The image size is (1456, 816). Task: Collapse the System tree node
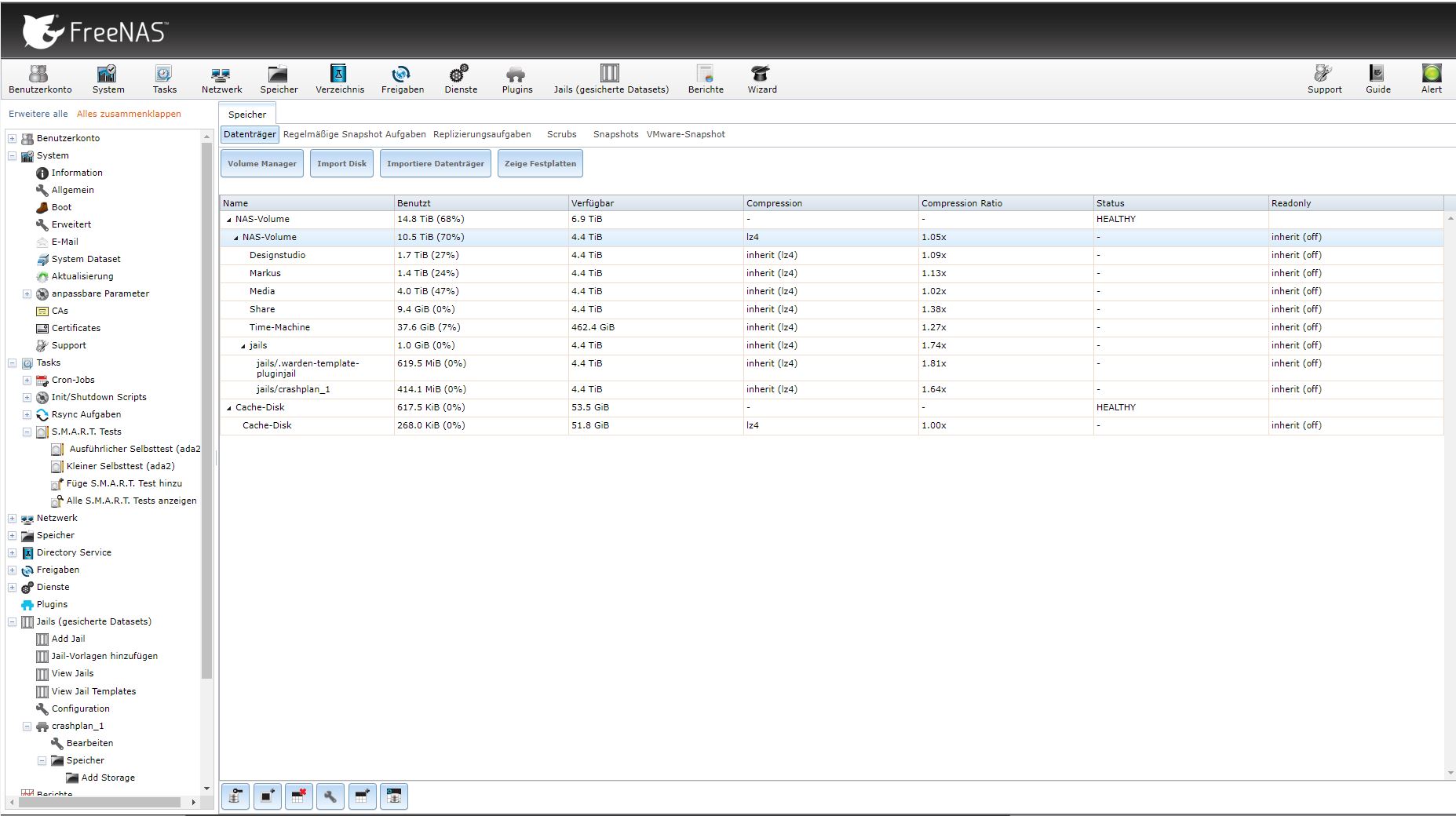tap(12, 155)
